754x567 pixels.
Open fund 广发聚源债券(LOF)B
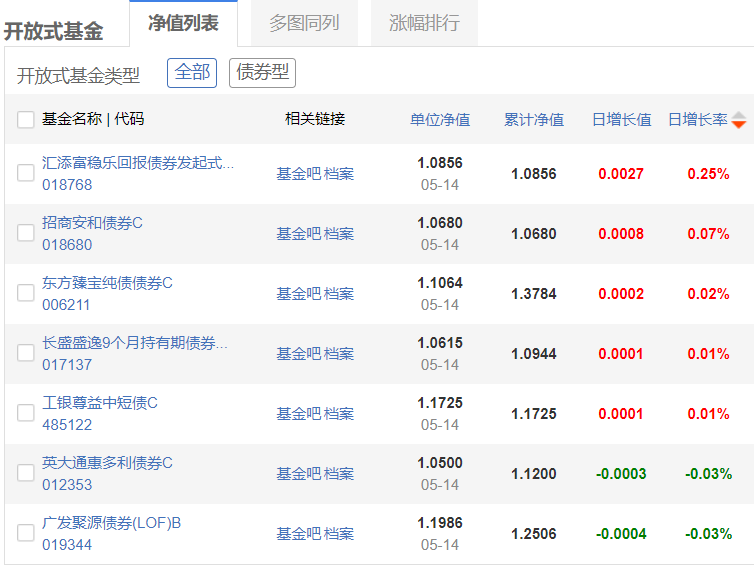click(112, 523)
